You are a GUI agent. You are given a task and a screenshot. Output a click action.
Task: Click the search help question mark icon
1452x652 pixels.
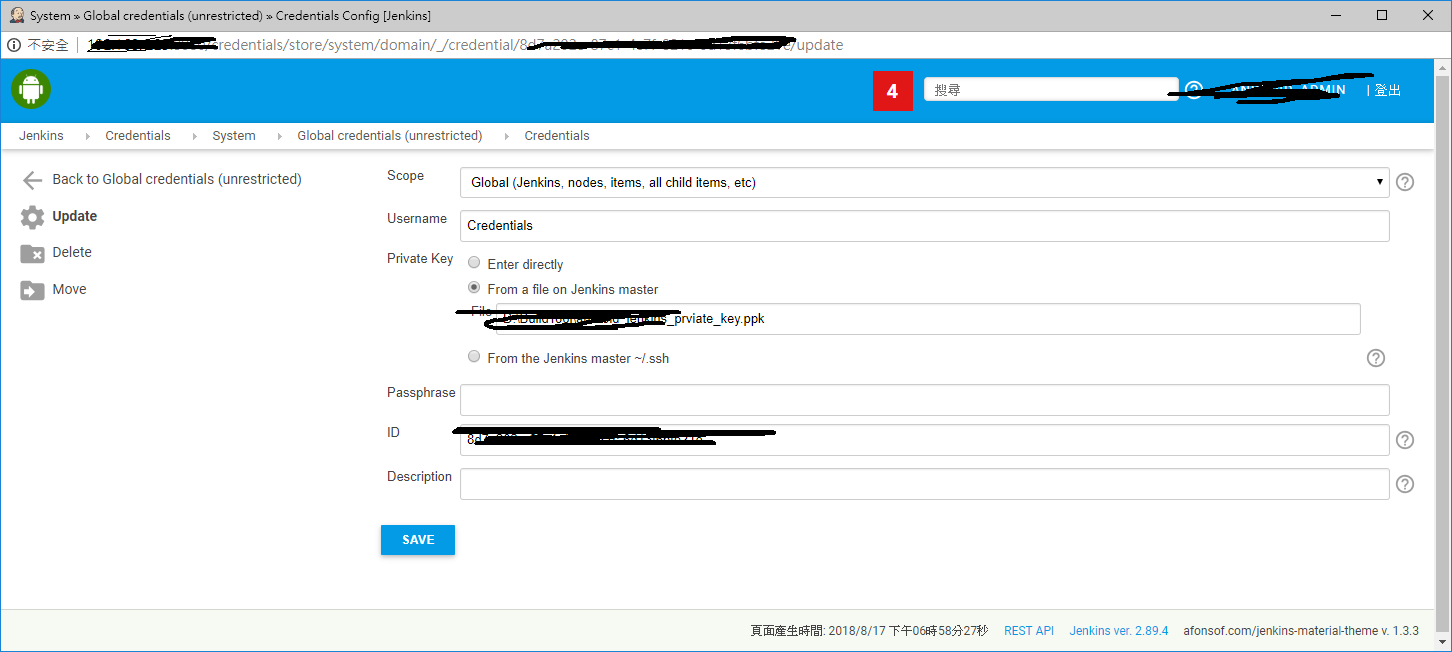[x=1193, y=89]
